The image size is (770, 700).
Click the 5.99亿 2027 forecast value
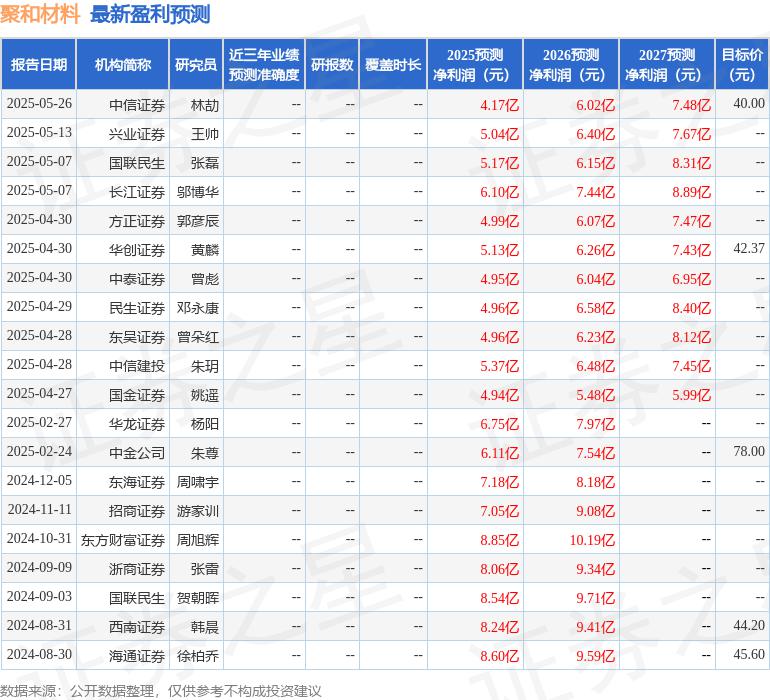click(691, 395)
